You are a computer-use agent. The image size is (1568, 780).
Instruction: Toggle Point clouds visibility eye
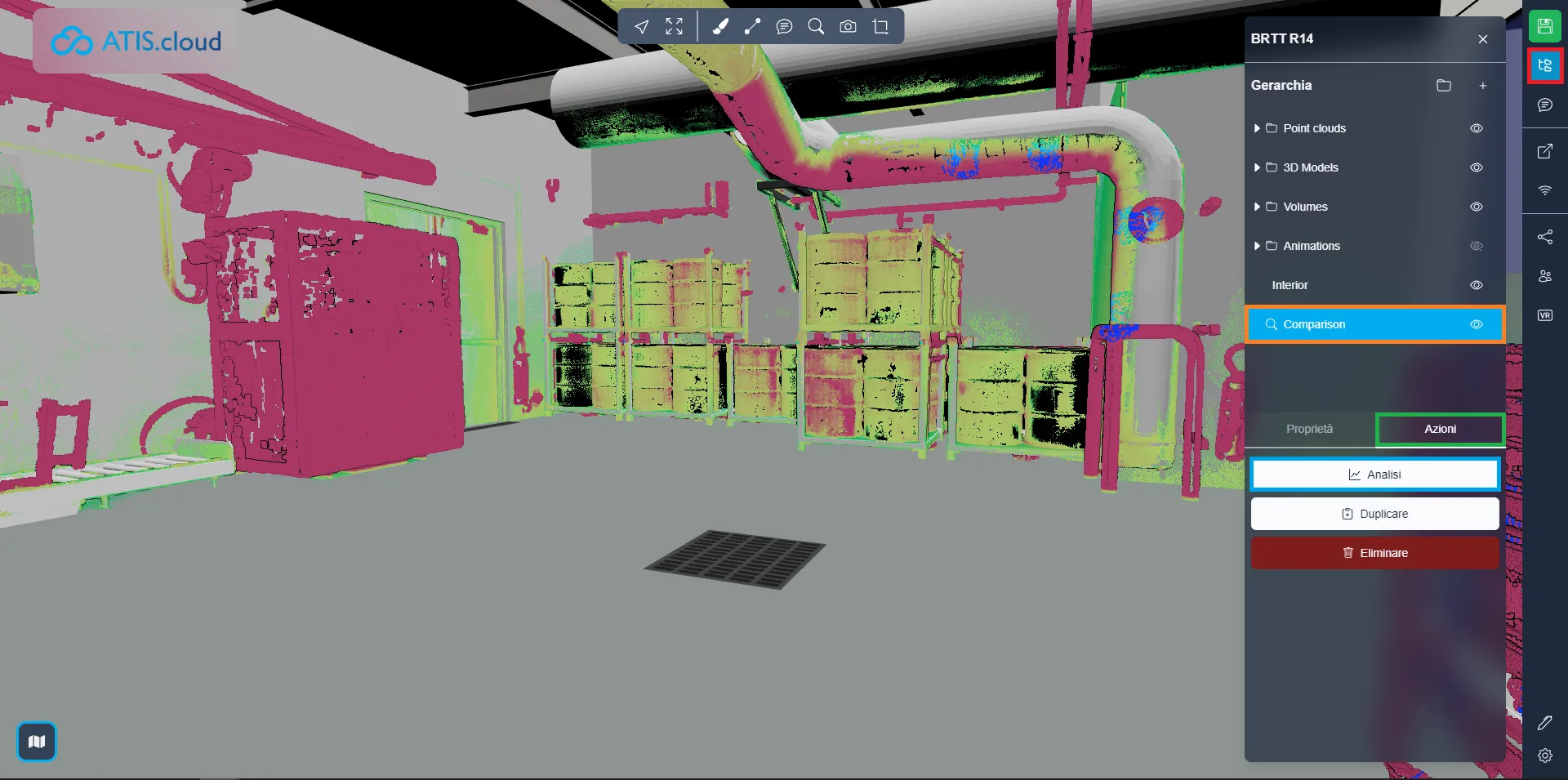tap(1476, 128)
